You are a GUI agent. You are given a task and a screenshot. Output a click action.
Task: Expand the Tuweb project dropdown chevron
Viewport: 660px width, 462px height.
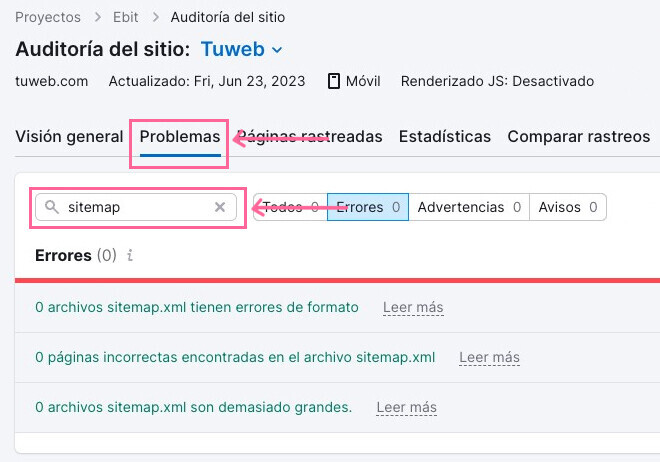pyautogui.click(x=277, y=50)
